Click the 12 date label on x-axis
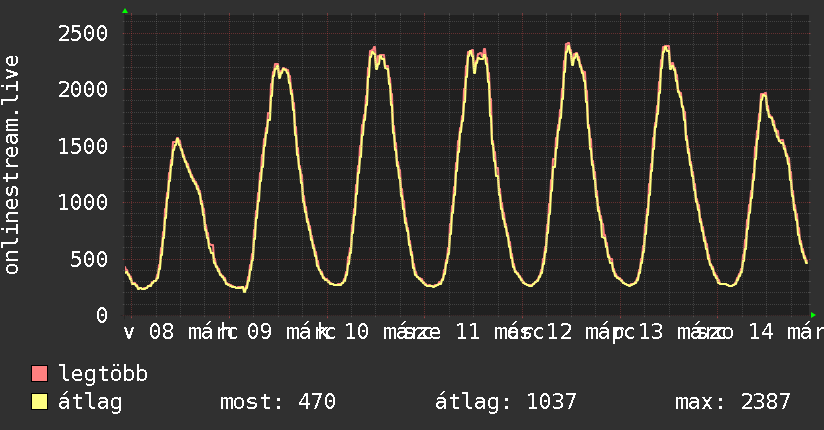824x430 pixels. coord(560,332)
